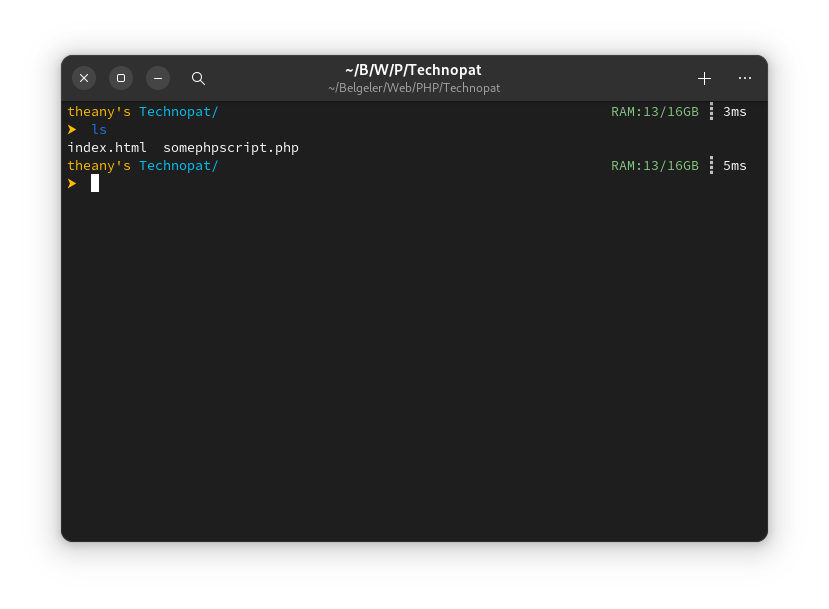Click the somephpscript.php filename in the output
The height and width of the screenshot is (609, 829).
(231, 148)
